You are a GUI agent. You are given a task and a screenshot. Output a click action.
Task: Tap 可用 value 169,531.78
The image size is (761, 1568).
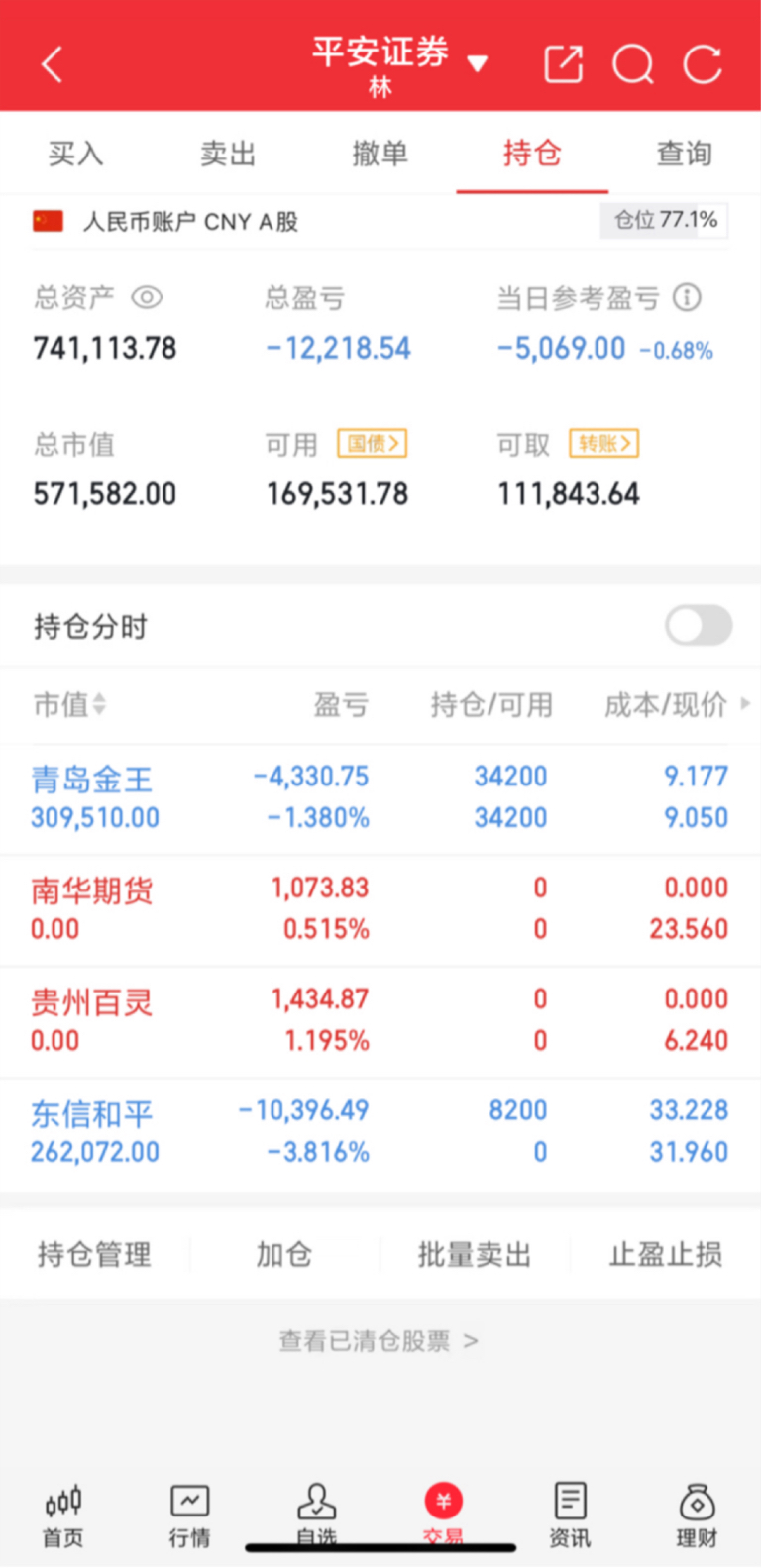tap(337, 494)
